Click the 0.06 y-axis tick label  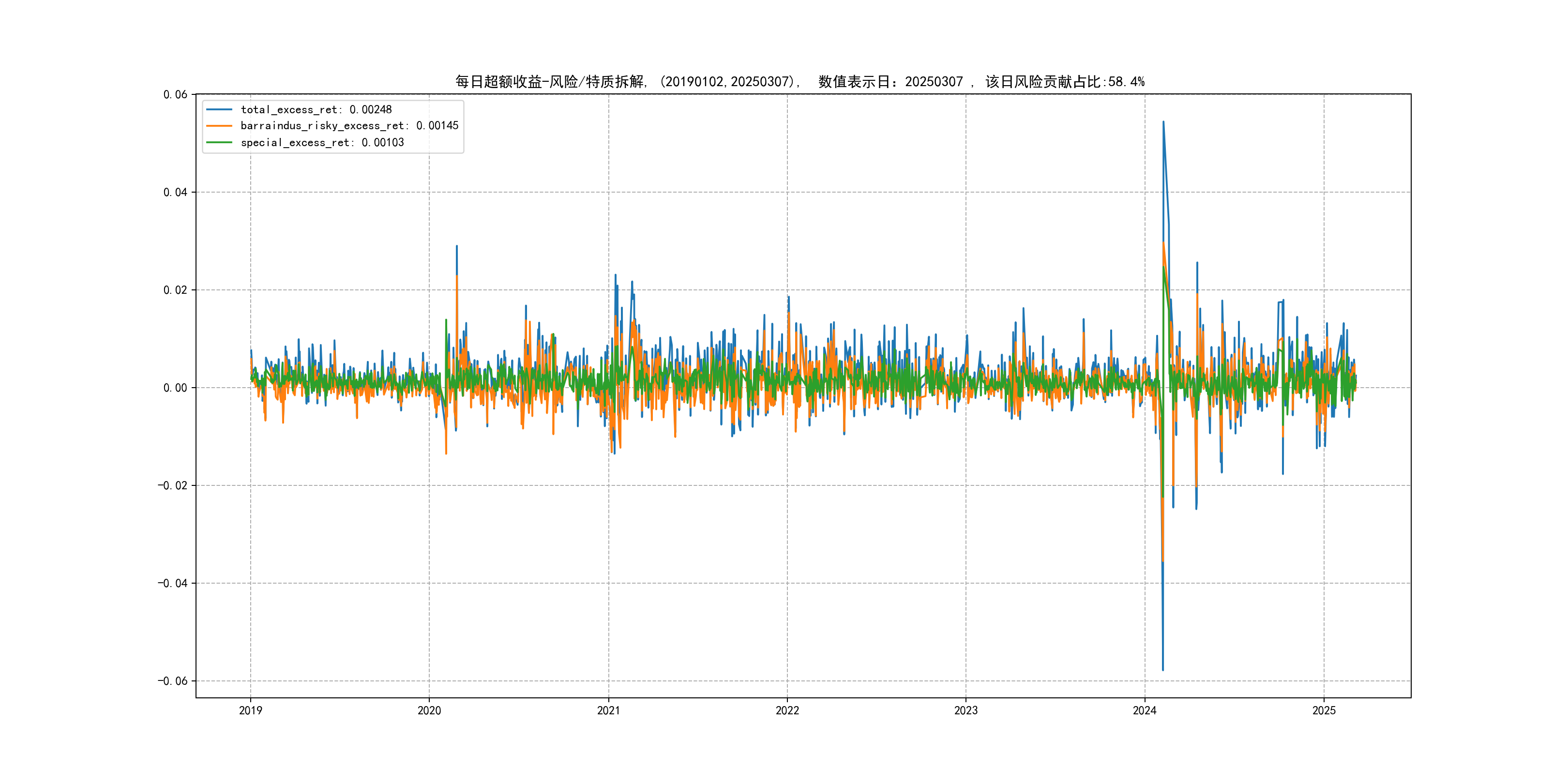pos(175,94)
